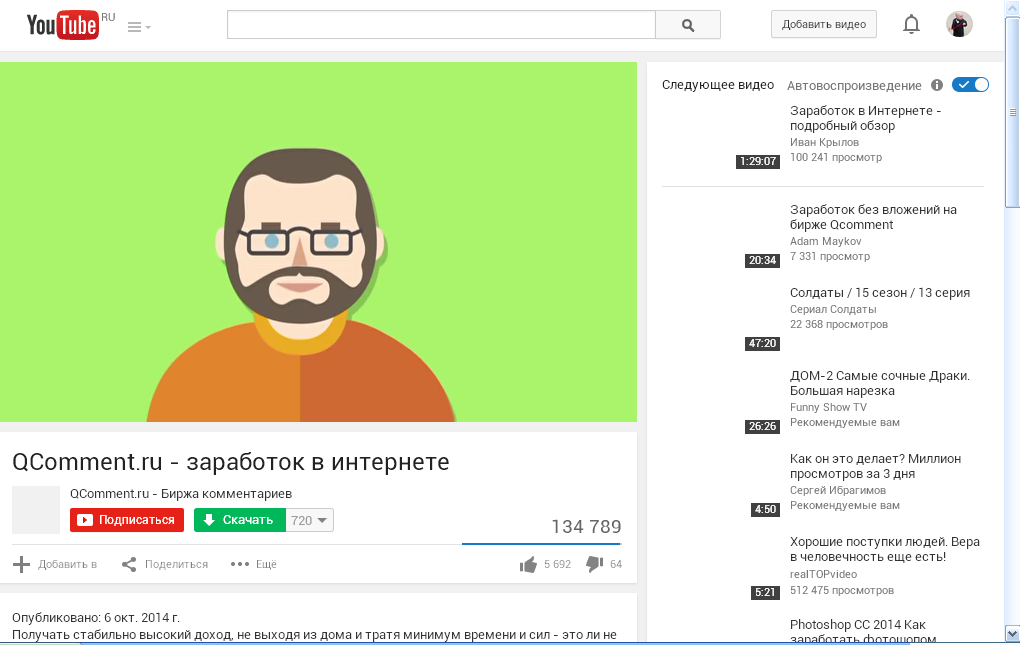Click the 100 241 просмотр text

point(836,157)
